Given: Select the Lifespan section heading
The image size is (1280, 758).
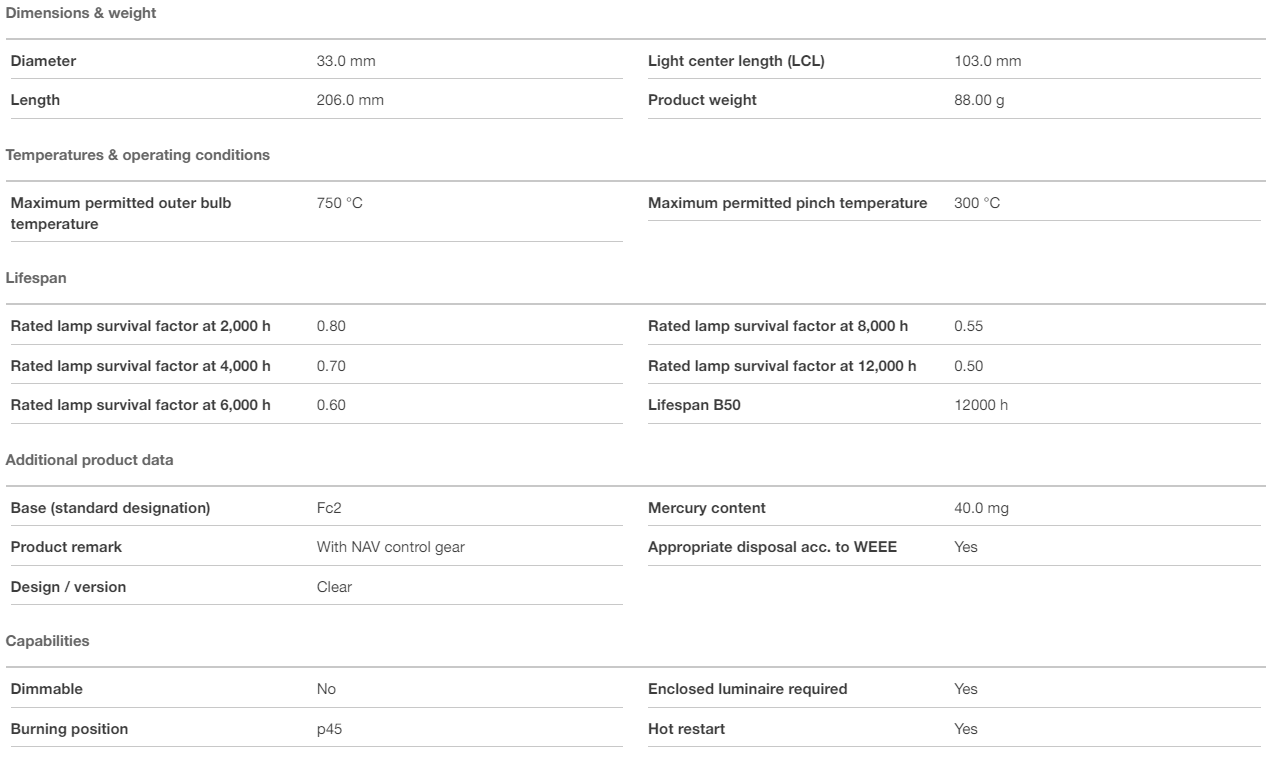Looking at the screenshot, I should click(x=37, y=278).
